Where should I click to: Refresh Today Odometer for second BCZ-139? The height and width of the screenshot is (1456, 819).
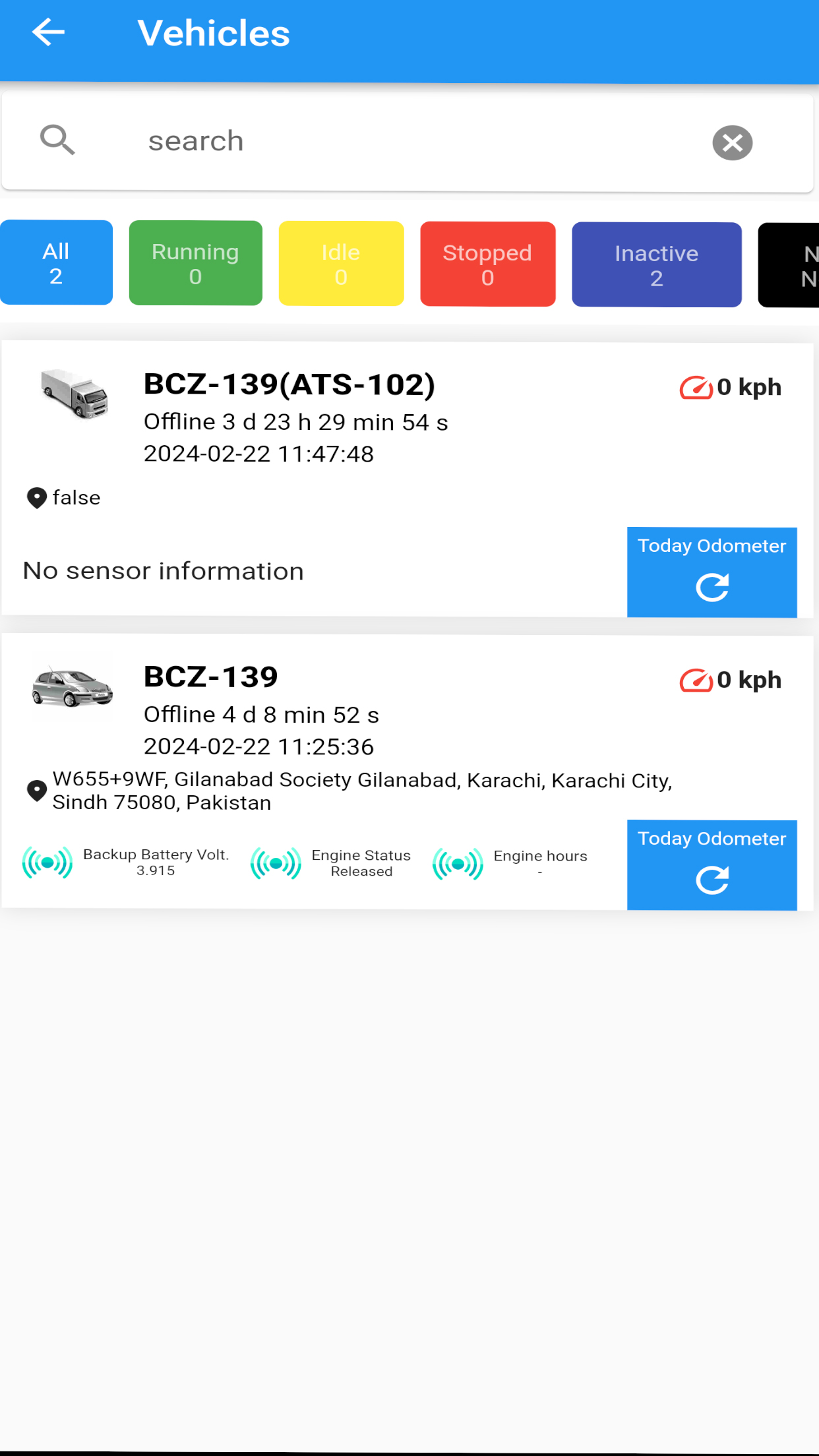pyautogui.click(x=712, y=865)
